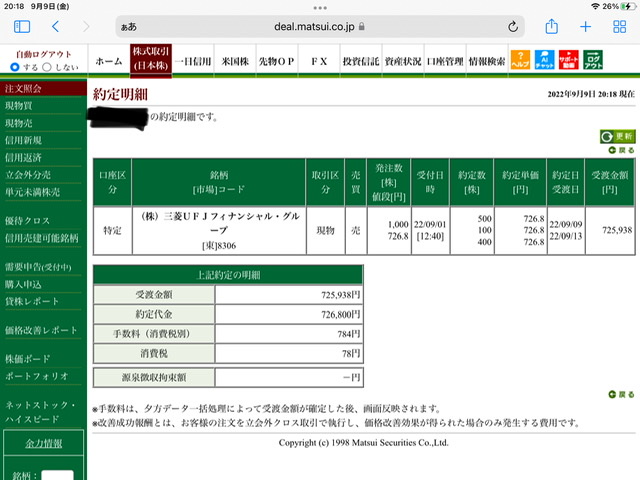
Task: Tap the ぁあ reader options button
Action: [x=129, y=27]
